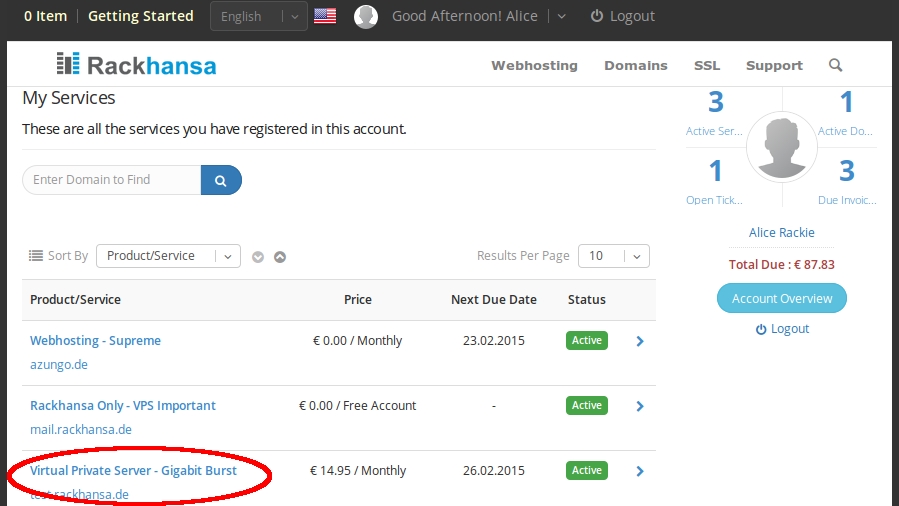899x506 pixels.
Task: Click the Good Afternoon! Alice greeting
Action: (464, 16)
